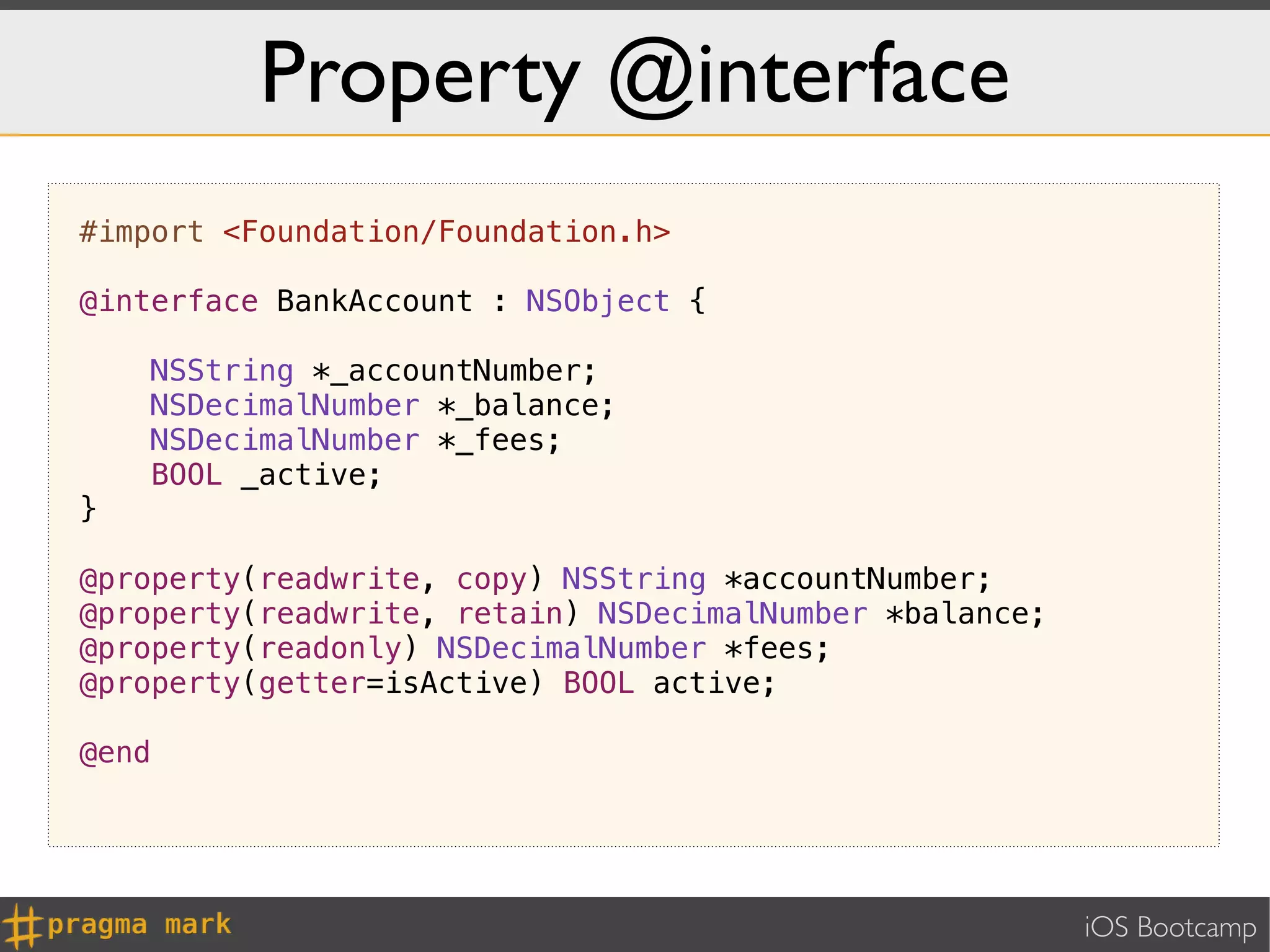
Task: Click "*balance;" property name
Action: click(964, 614)
